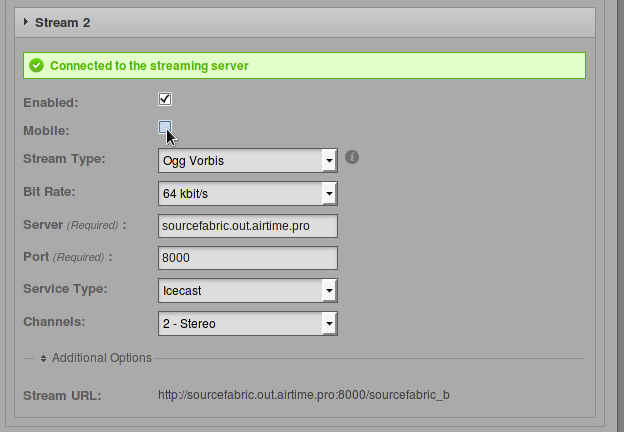Open the Bit Rate dropdown
This screenshot has height=432, width=624.
coord(248,193)
